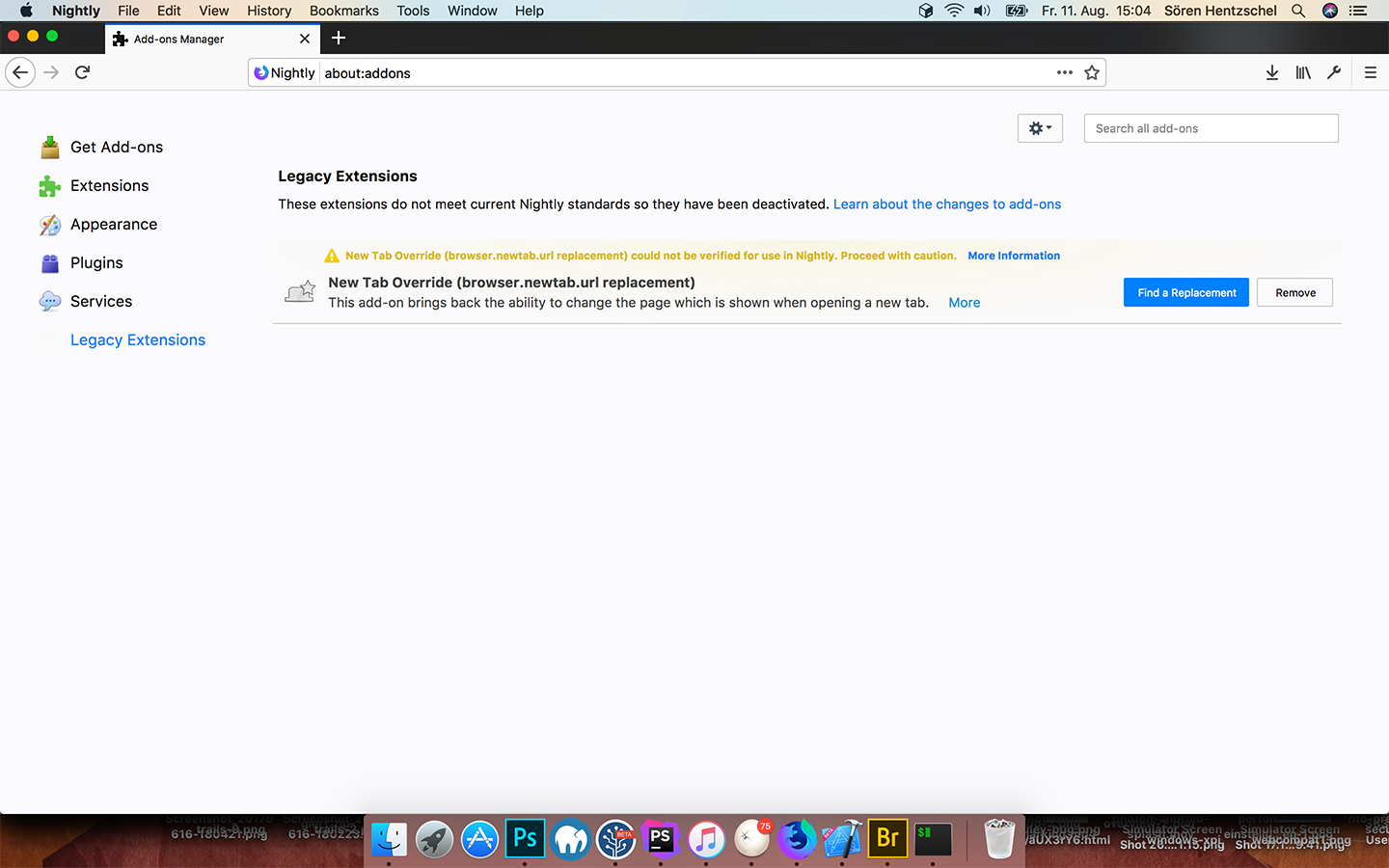Viewport: 1389px width, 868px height.
Task: Open Learn about the changes to add-ons link
Action: (947, 204)
